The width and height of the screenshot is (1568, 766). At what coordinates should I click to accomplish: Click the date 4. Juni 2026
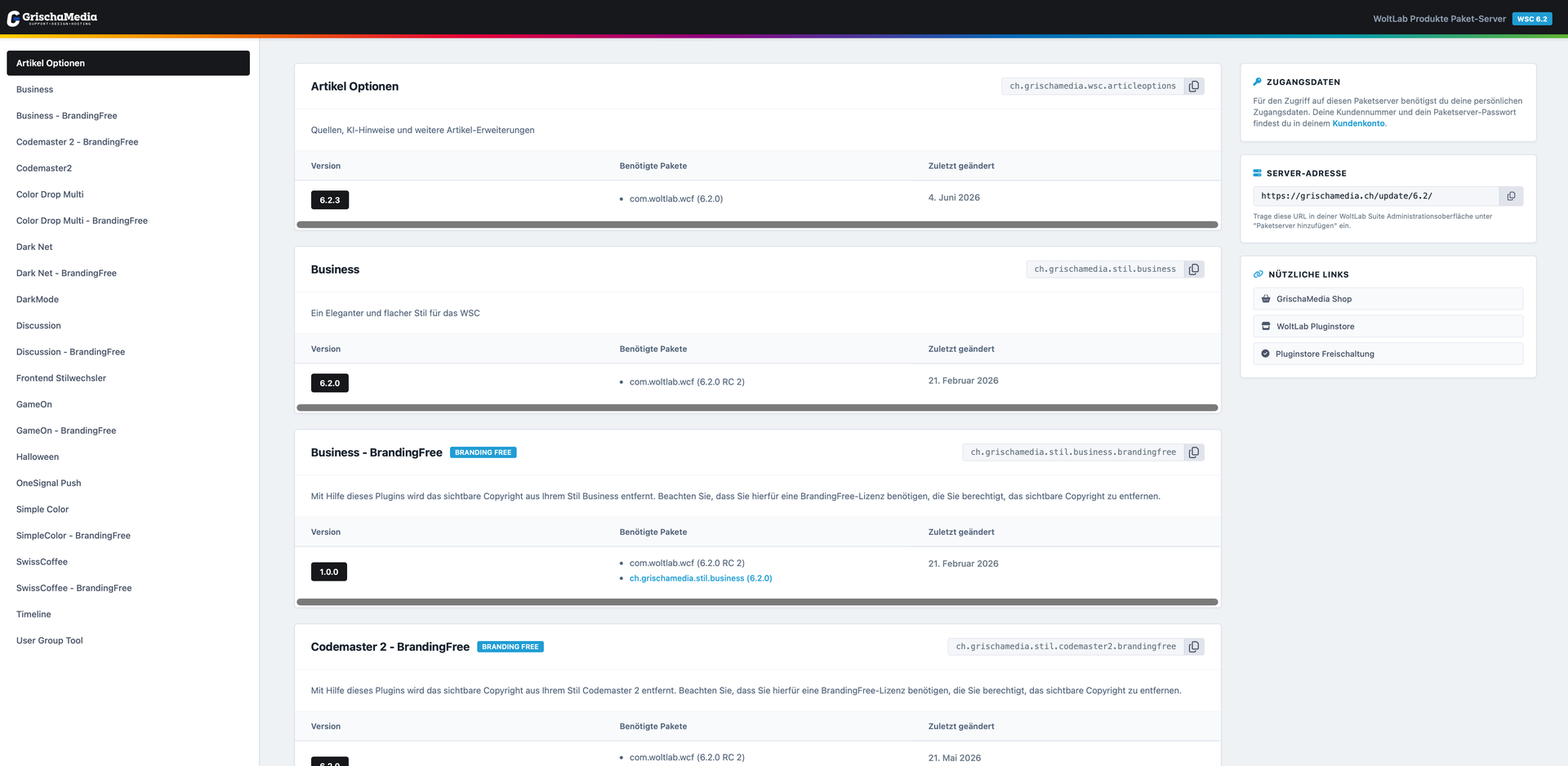pos(954,198)
